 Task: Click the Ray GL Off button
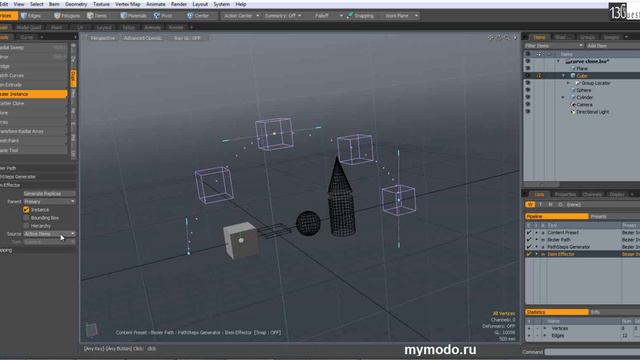click(187, 38)
